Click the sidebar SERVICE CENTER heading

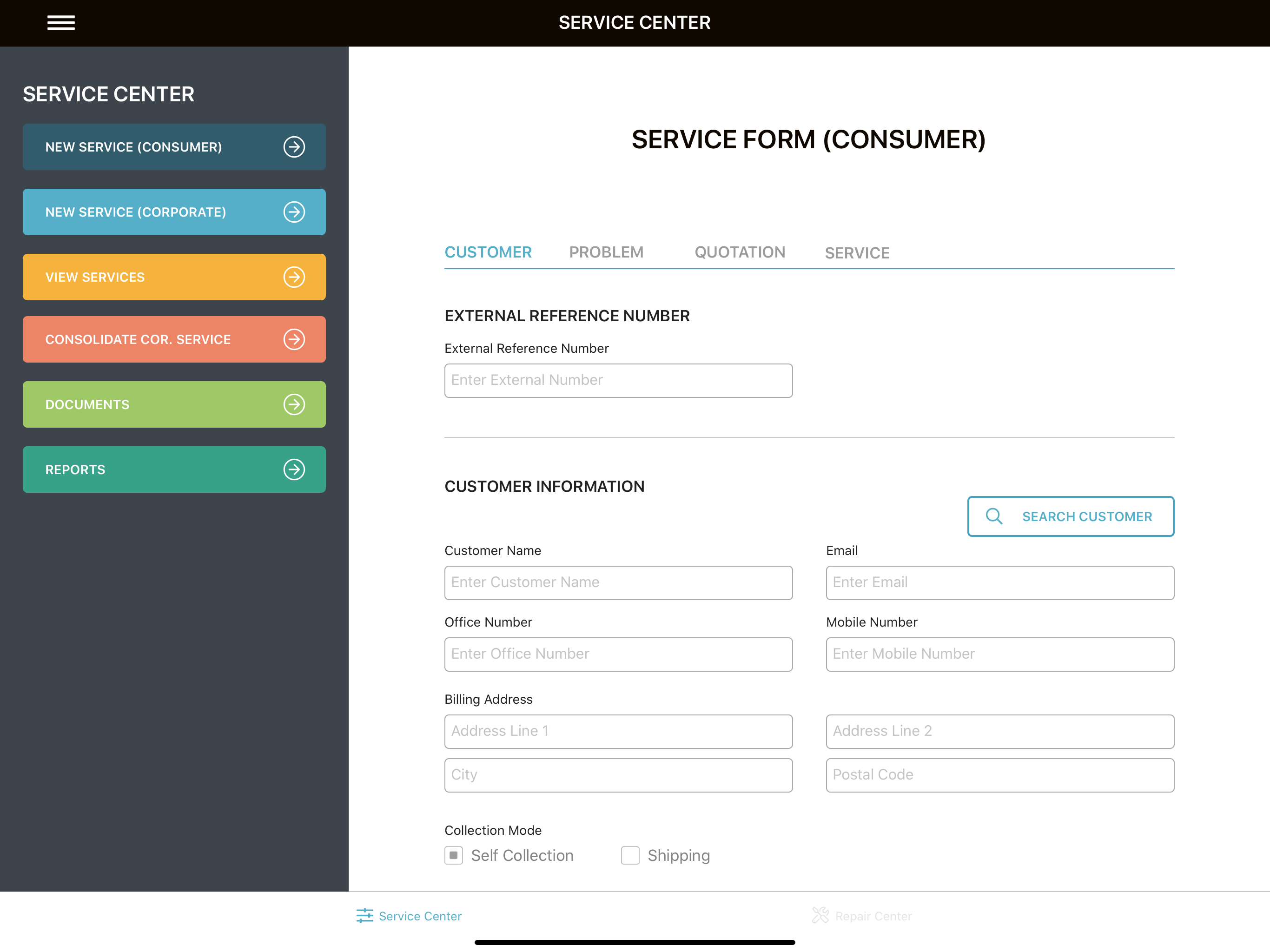click(108, 94)
